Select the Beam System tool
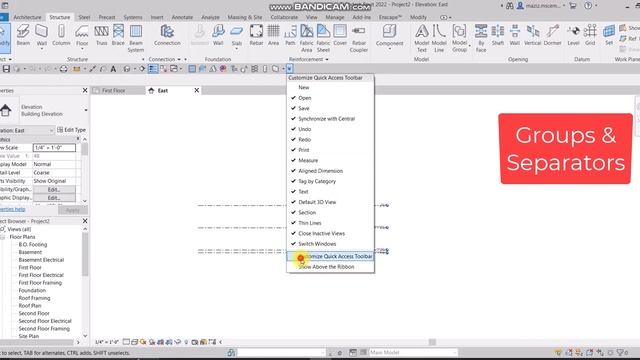 (136, 38)
